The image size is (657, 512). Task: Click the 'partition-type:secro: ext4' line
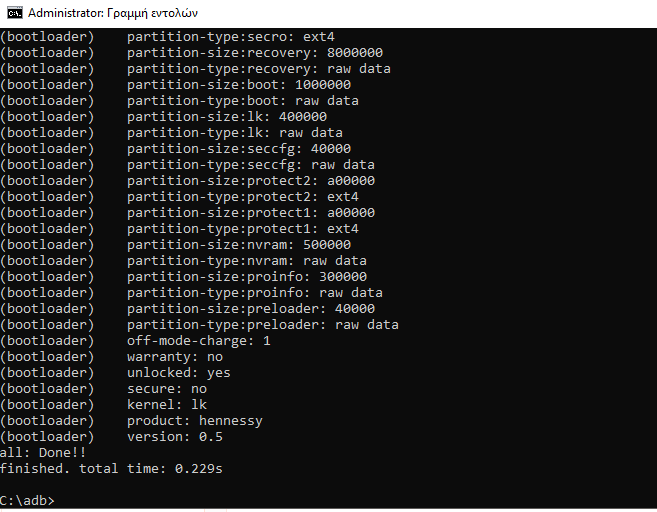coord(230,36)
